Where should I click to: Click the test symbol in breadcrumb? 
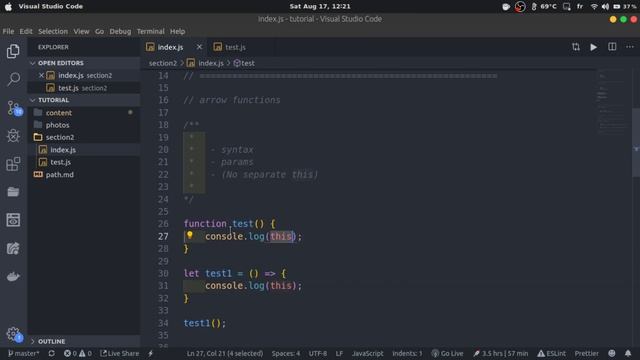(244, 63)
